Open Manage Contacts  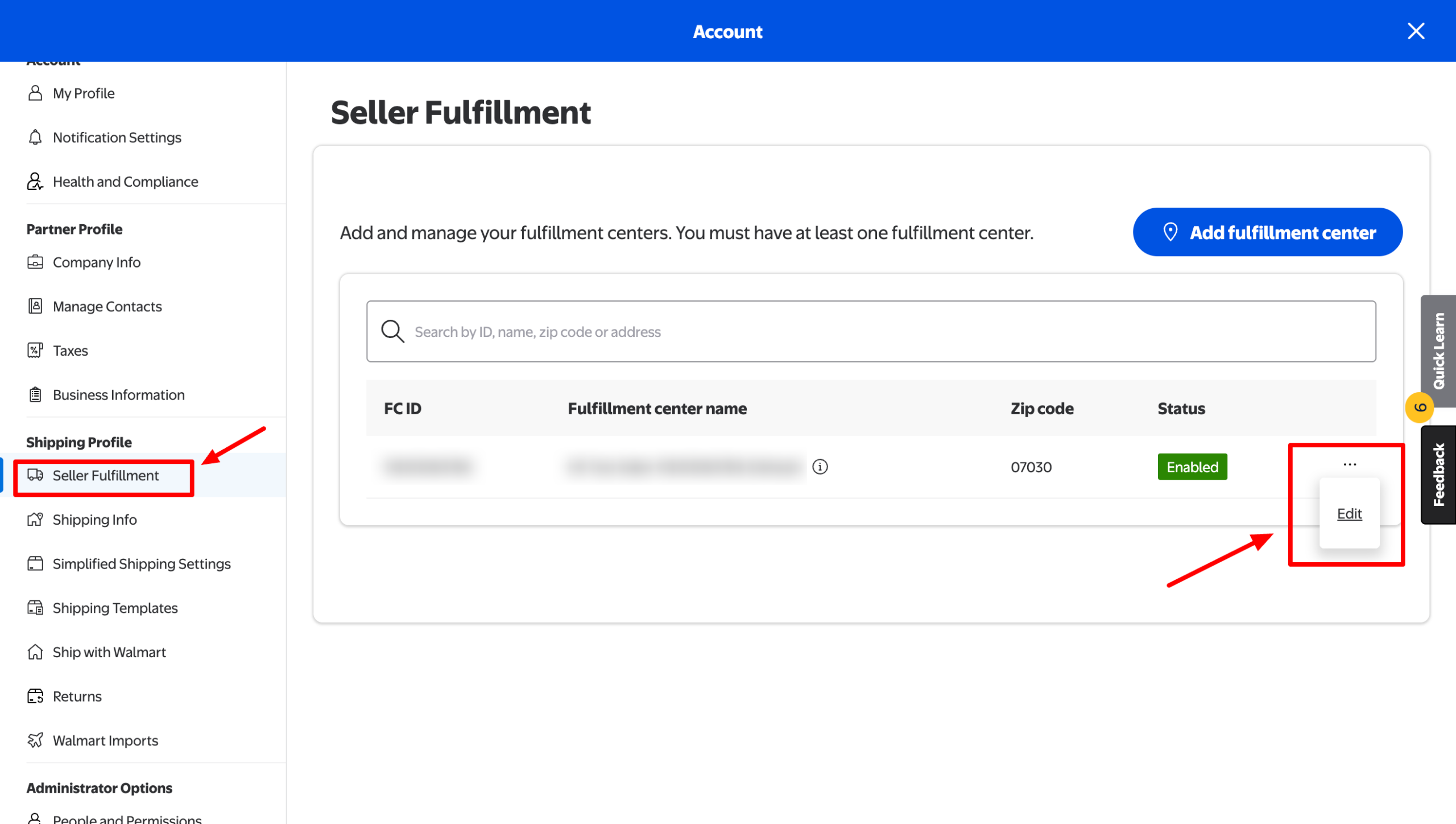pos(107,307)
